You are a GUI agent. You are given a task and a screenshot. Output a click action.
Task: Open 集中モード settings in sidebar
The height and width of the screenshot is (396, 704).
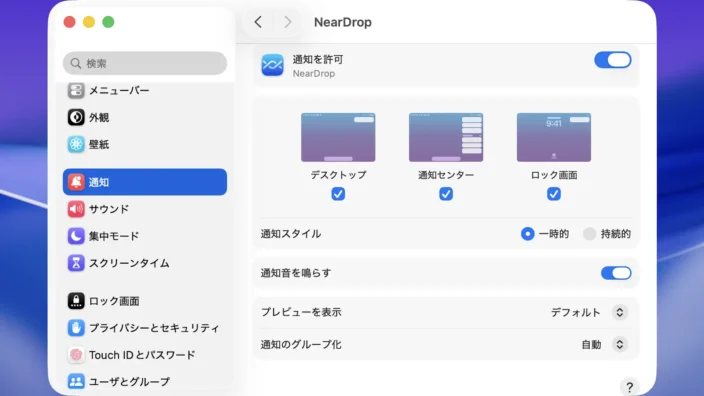pyautogui.click(x=145, y=236)
